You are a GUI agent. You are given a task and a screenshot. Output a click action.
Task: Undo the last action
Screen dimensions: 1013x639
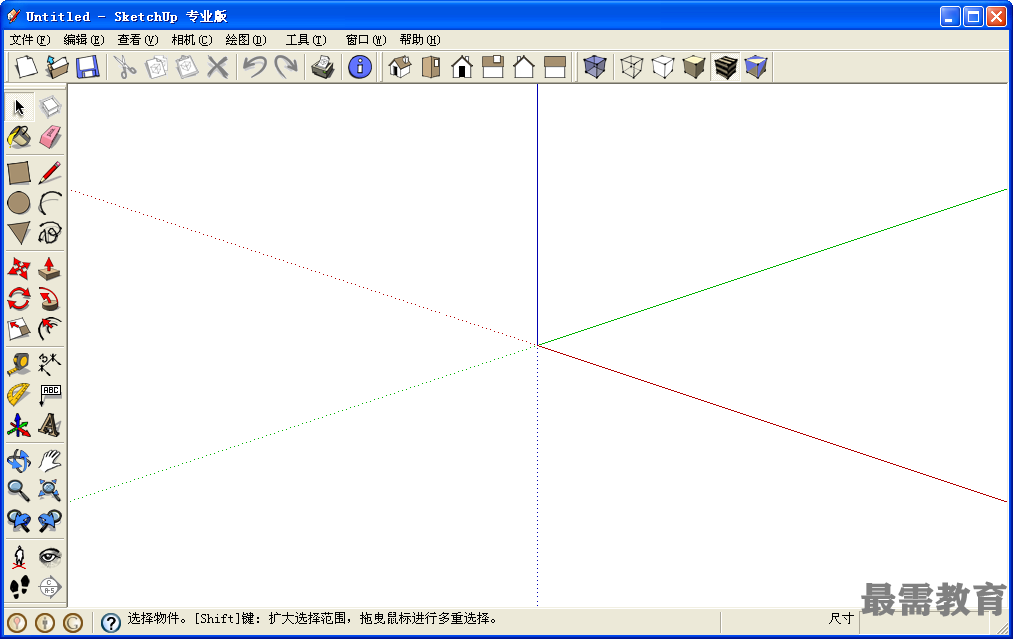click(x=255, y=67)
